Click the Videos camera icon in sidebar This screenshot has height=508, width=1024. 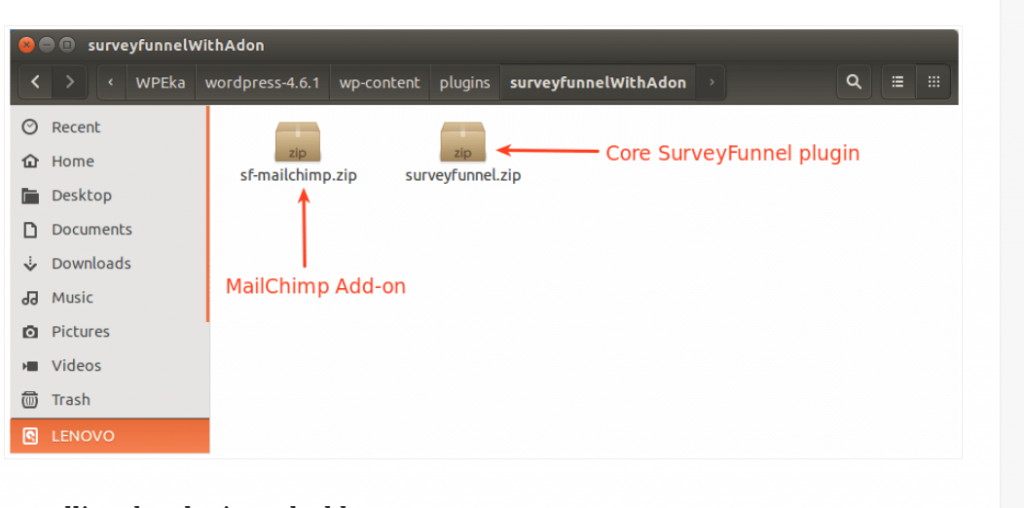coord(30,366)
